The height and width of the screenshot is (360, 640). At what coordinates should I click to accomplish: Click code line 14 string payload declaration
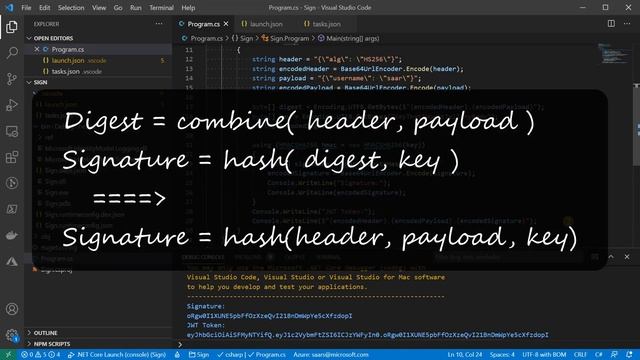[336, 78]
